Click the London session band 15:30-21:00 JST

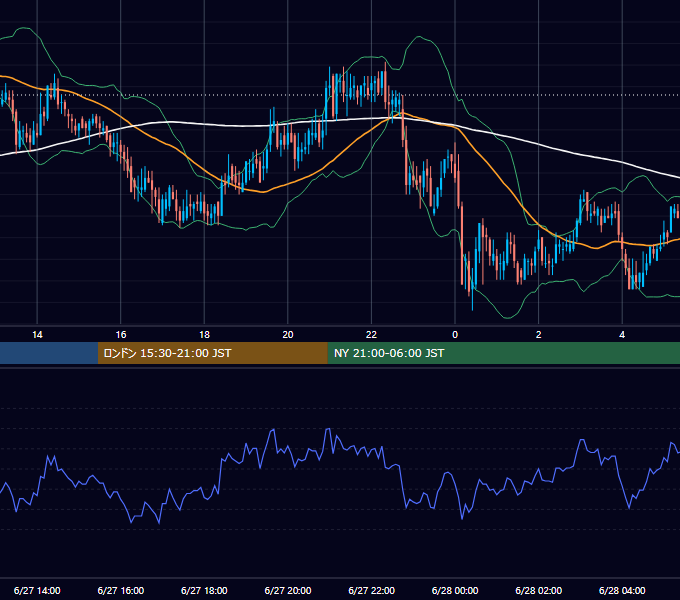[212, 353]
